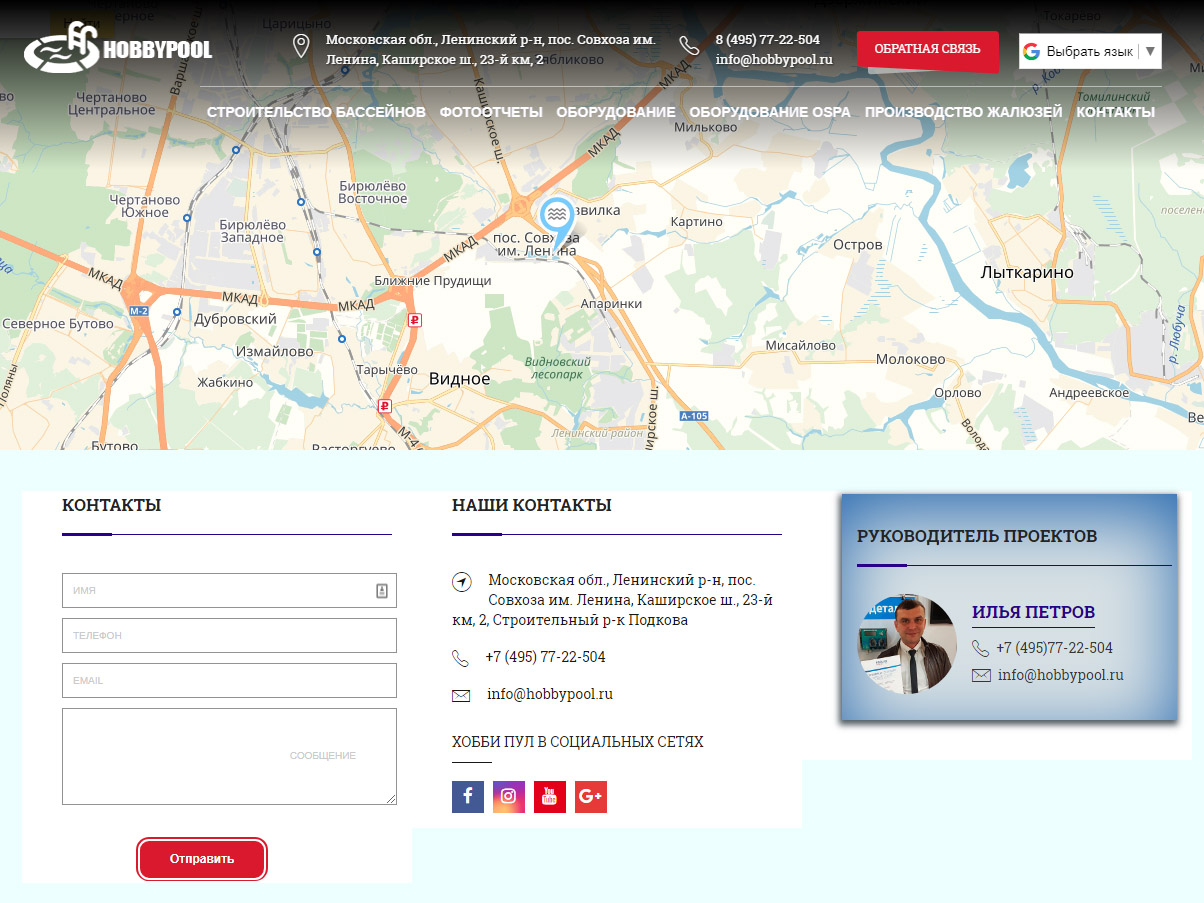Image resolution: width=1204 pixels, height=903 pixels.
Task: Open the Instagram social page
Action: (x=509, y=797)
